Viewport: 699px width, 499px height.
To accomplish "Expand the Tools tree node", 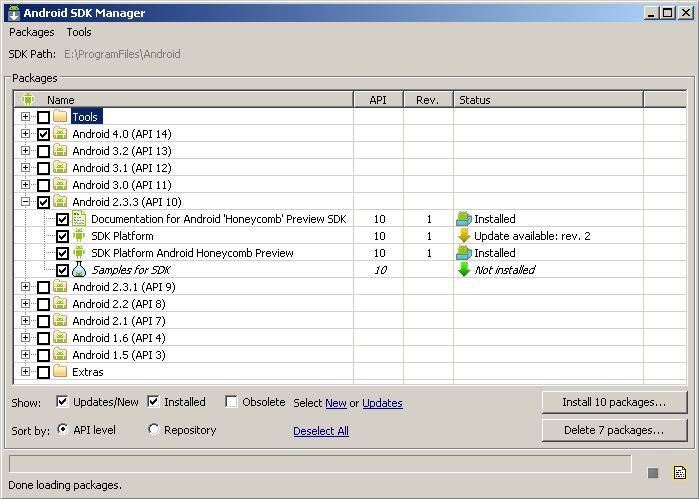I will (x=25, y=116).
